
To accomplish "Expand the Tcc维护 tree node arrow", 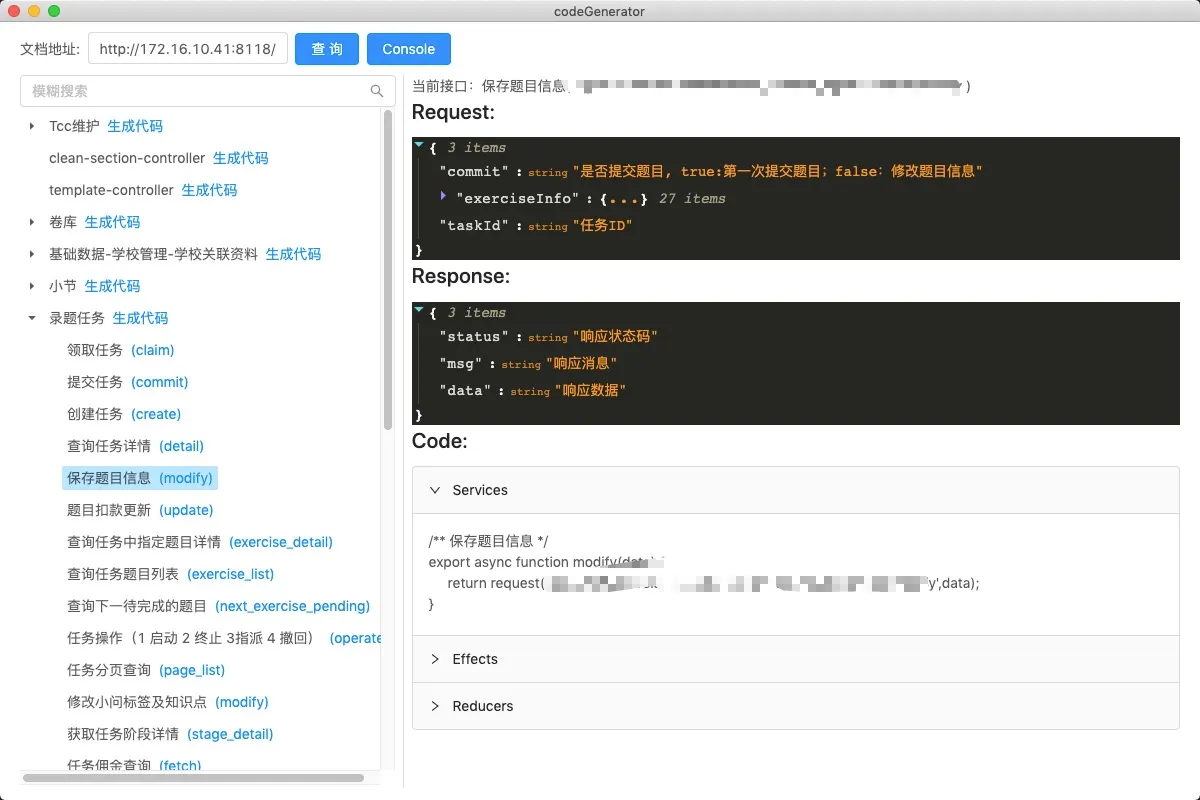I will click(x=32, y=126).
